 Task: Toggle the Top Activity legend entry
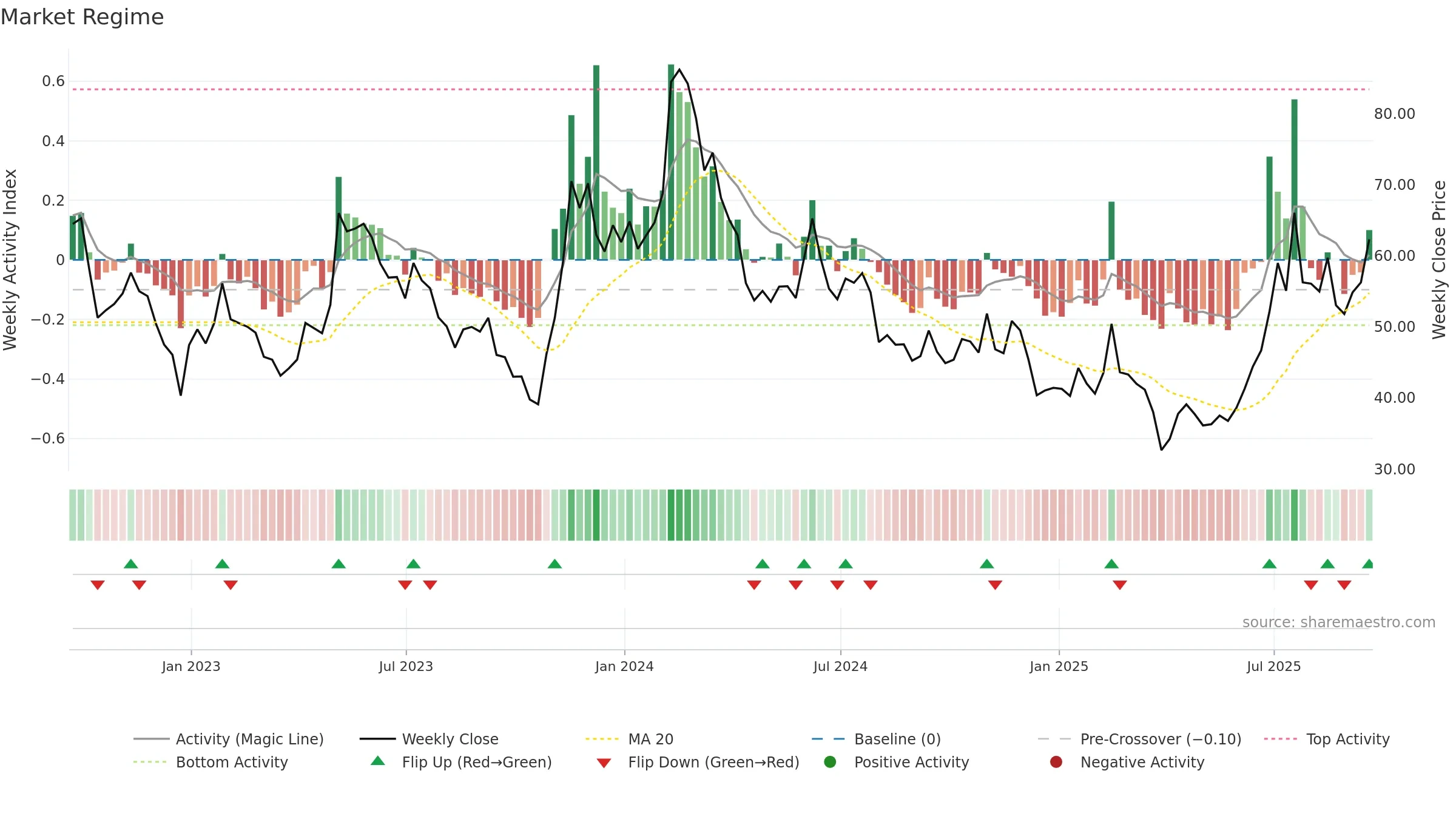click(1327, 739)
